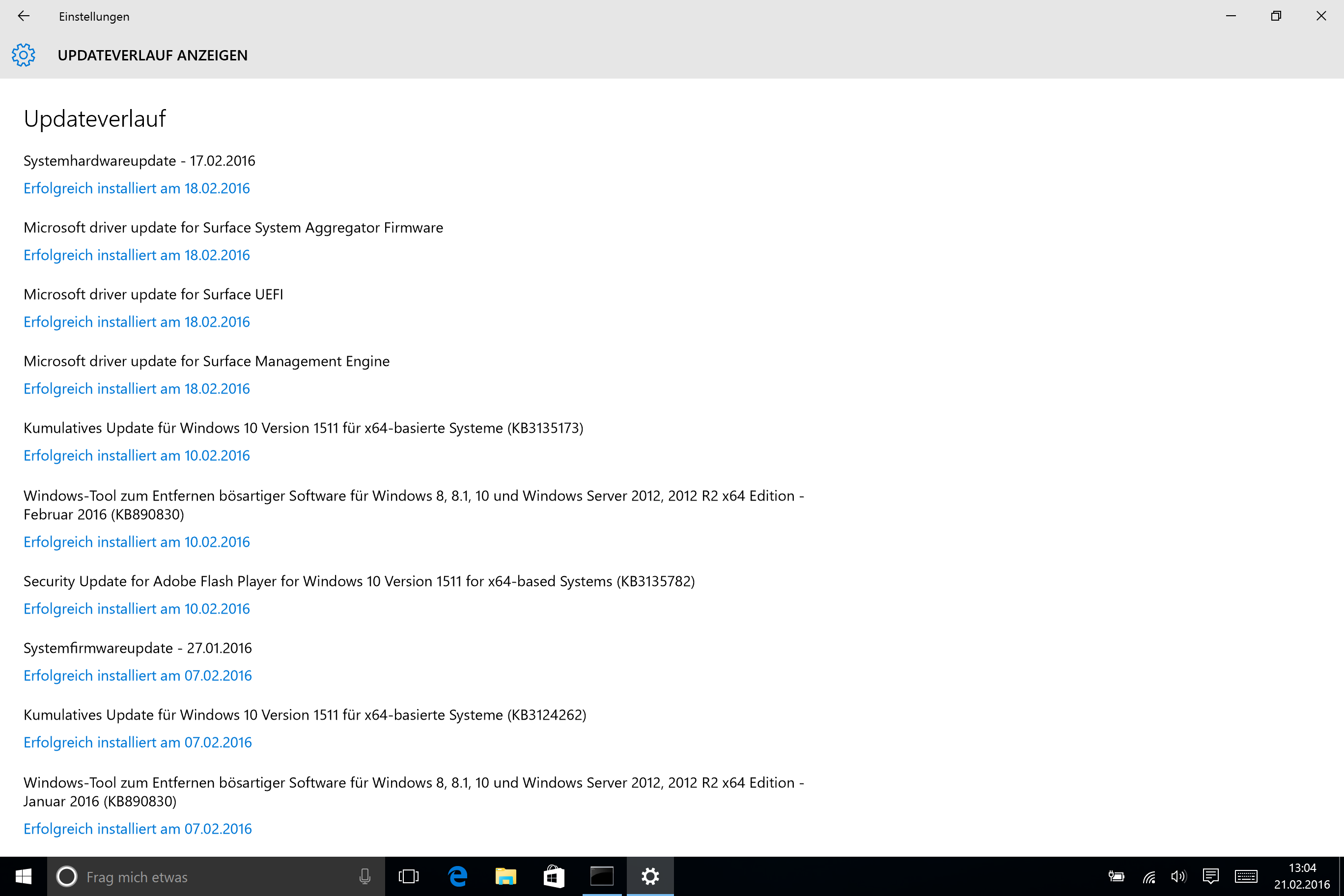The height and width of the screenshot is (896, 1344).
Task: Click the 'Frag mich etwas' search box
Action: [216, 876]
